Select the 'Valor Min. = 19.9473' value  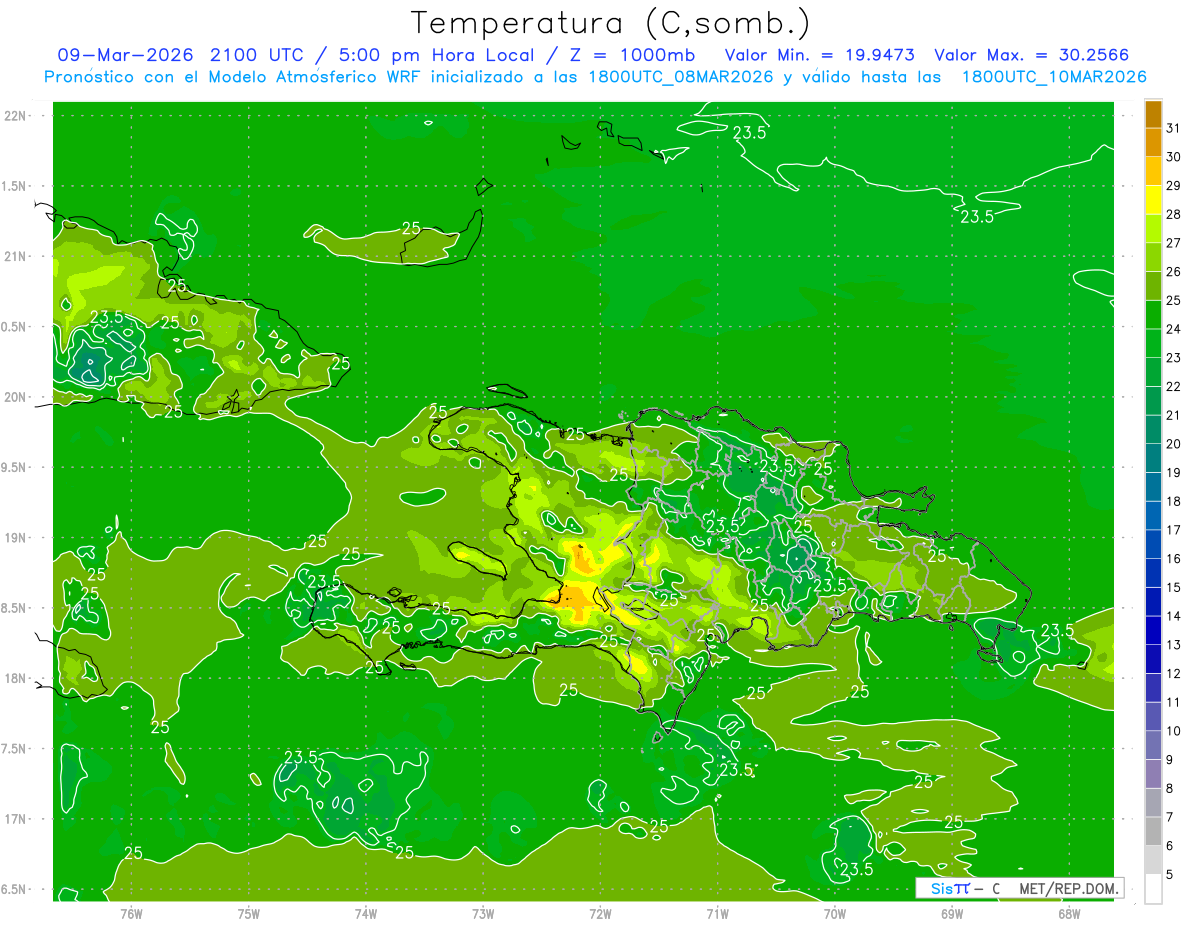[819, 55]
